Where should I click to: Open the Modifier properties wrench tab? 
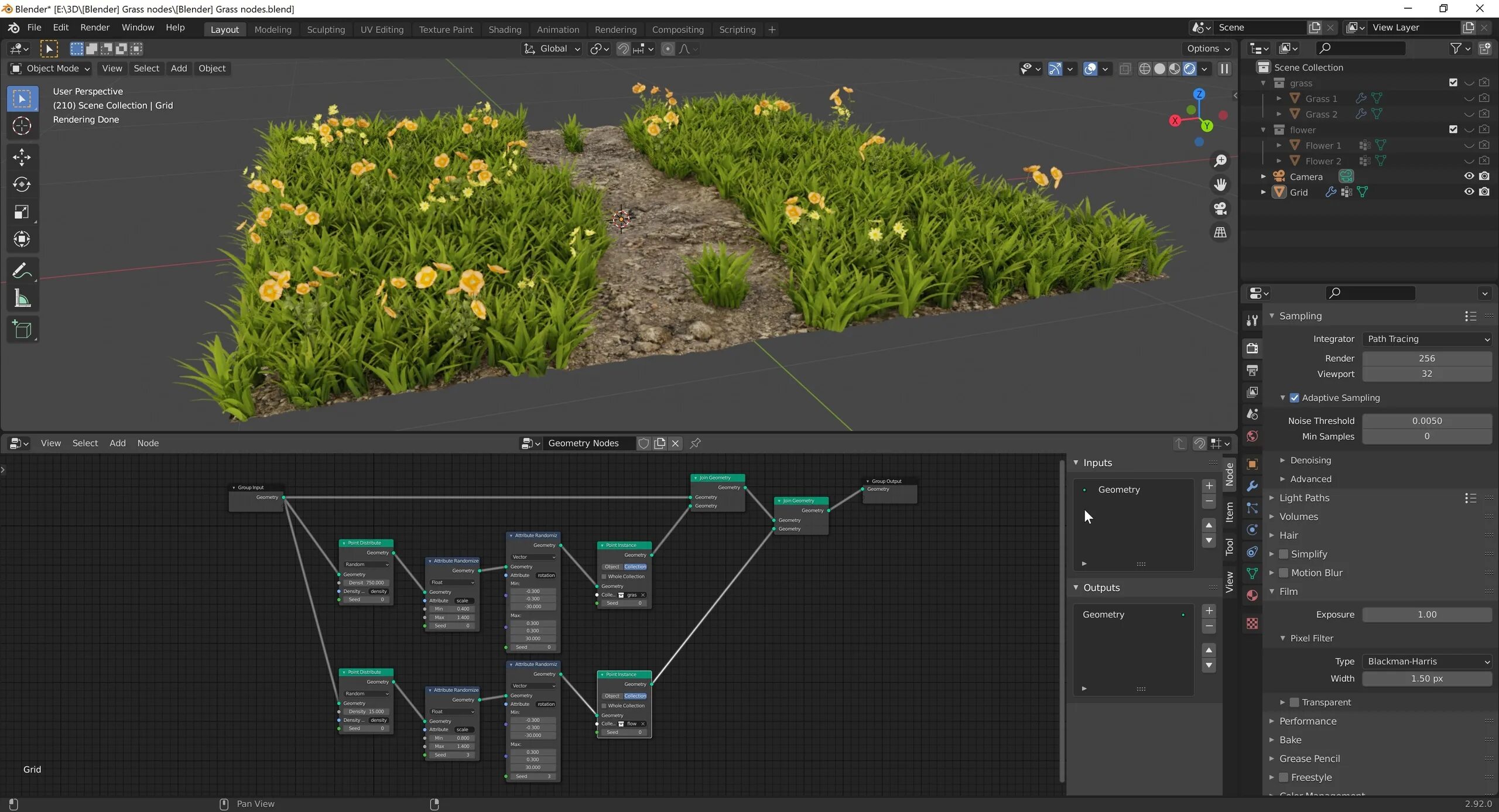(x=1252, y=486)
